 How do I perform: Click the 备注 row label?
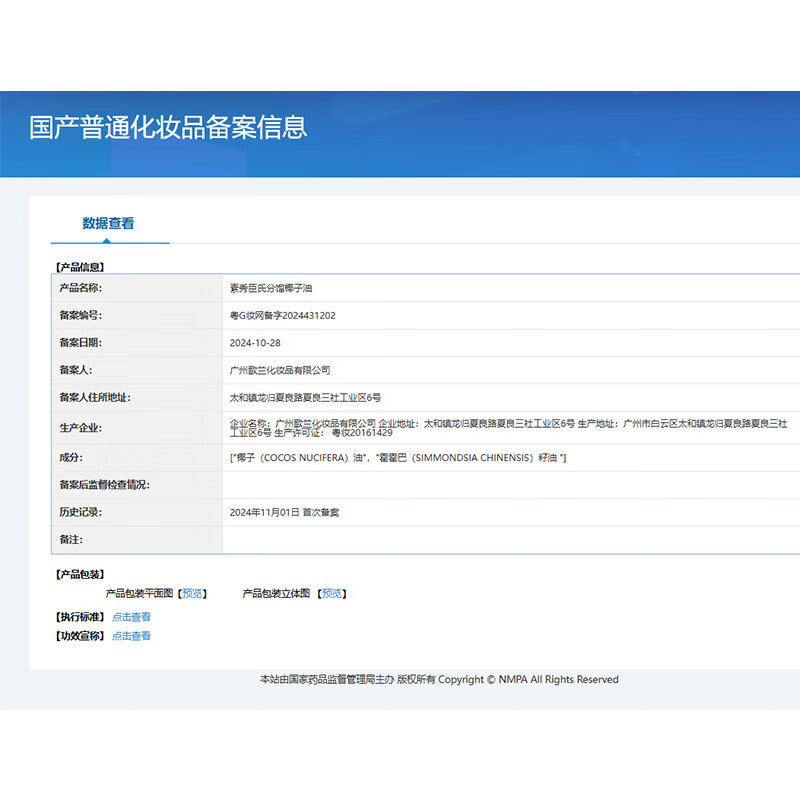[x=71, y=540]
